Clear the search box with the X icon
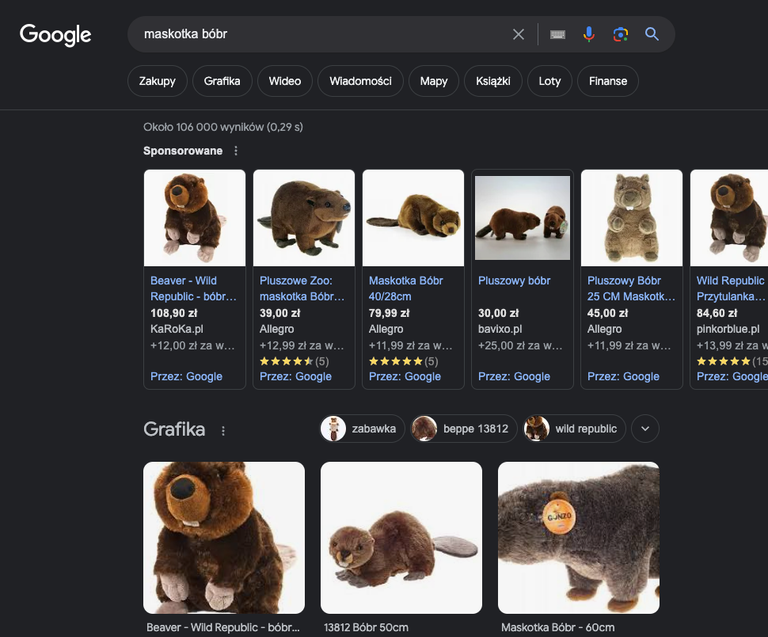Screen dimensions: 768x637 click(x=518, y=34)
